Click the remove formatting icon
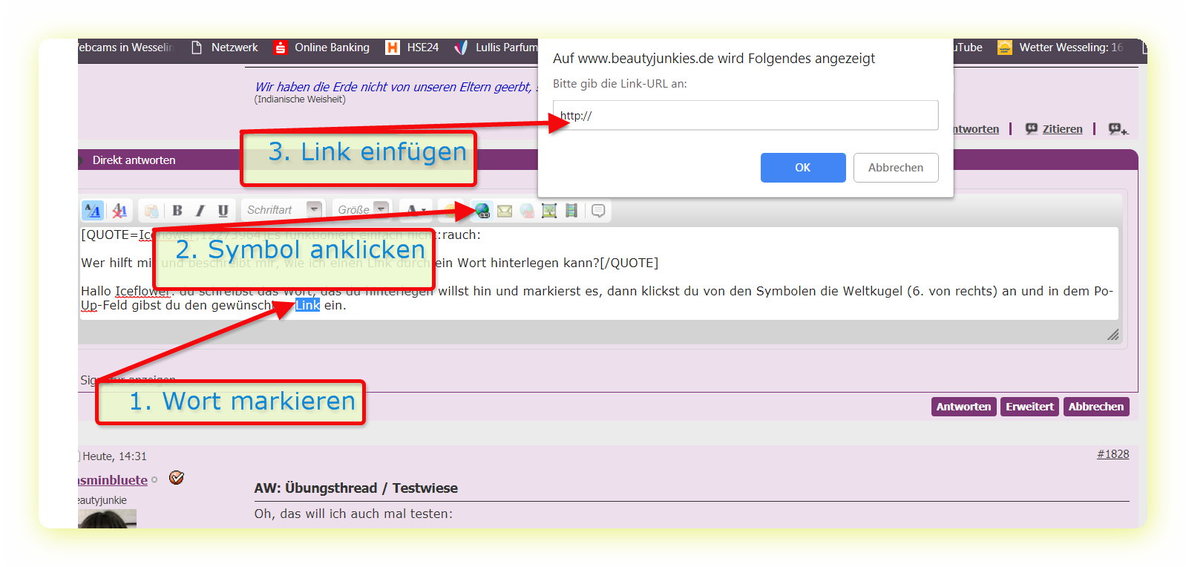This screenshot has height=567, width=1186. (119, 210)
